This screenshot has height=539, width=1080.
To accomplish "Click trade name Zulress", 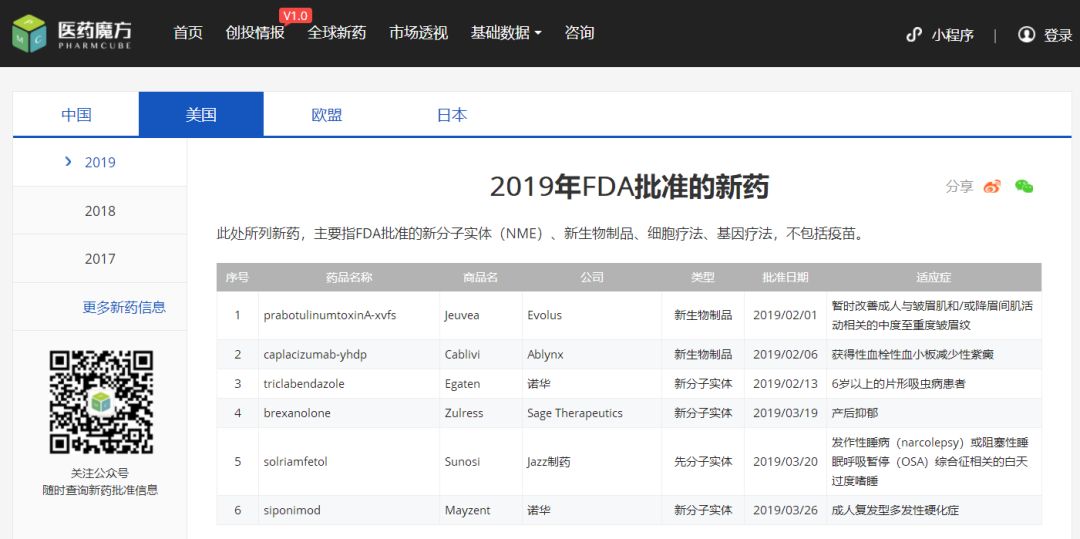I will click(464, 413).
